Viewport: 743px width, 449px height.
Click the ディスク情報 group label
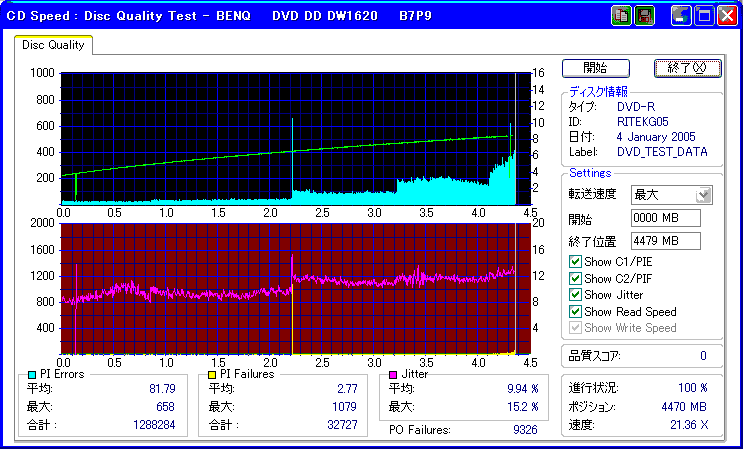[598, 91]
